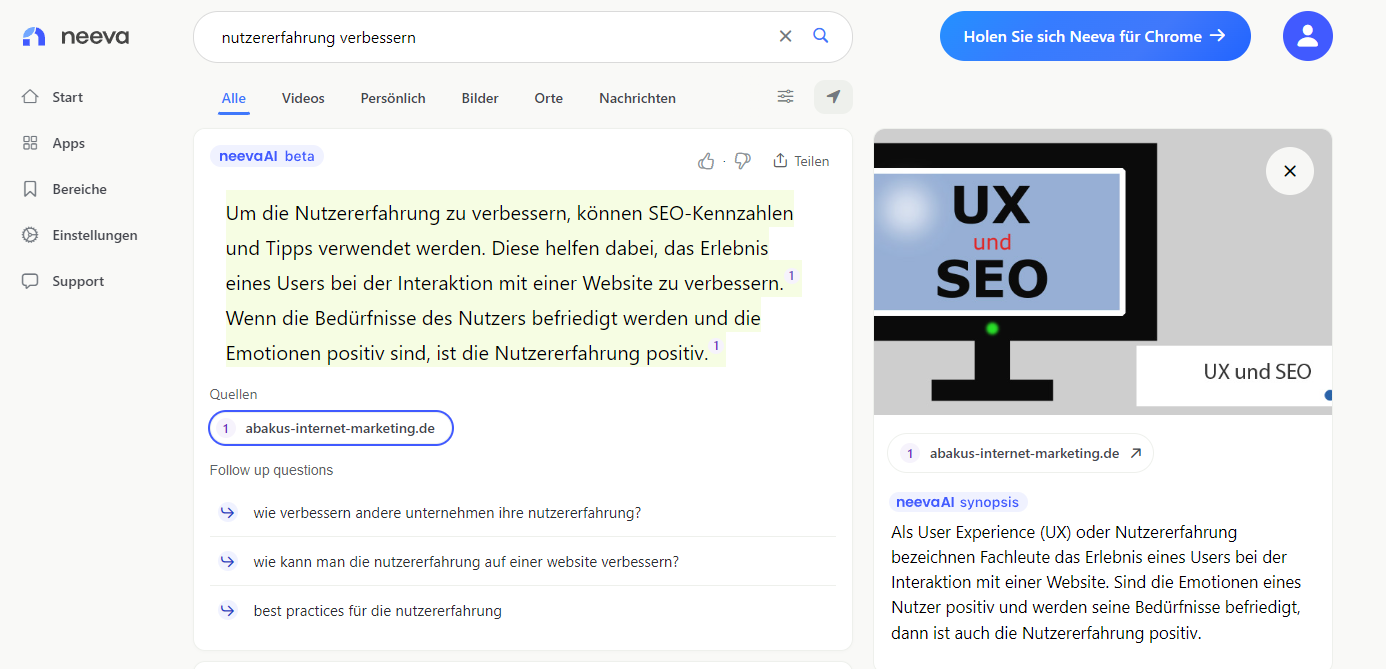Screen dimensions: 1386x669
Task: Click the 'Quellen' heading
Action: [x=234, y=394]
